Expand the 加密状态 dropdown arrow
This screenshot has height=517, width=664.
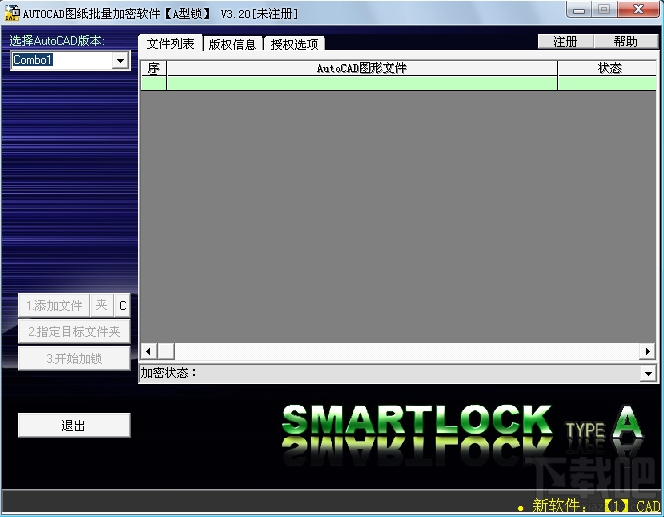click(x=648, y=373)
